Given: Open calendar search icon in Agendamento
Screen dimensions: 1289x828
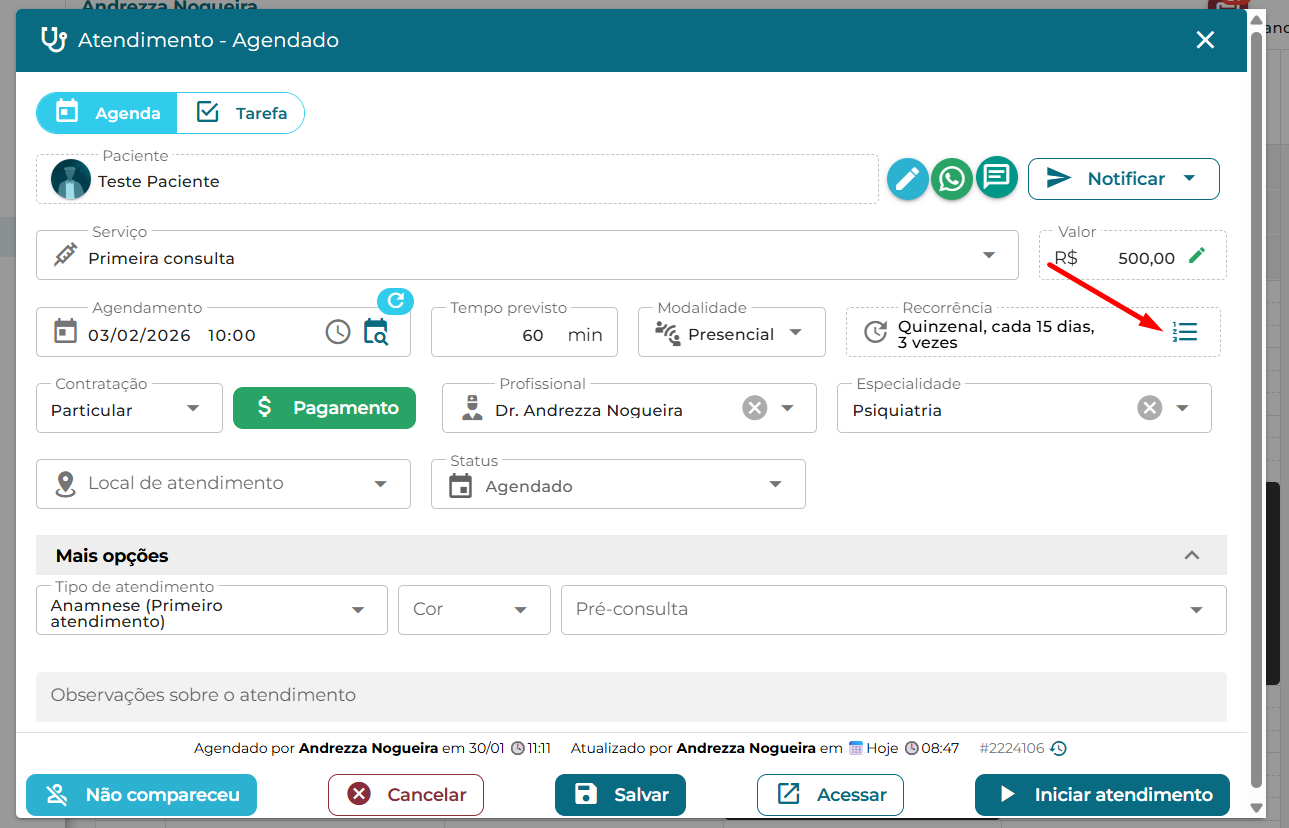Looking at the screenshot, I should click(376, 332).
